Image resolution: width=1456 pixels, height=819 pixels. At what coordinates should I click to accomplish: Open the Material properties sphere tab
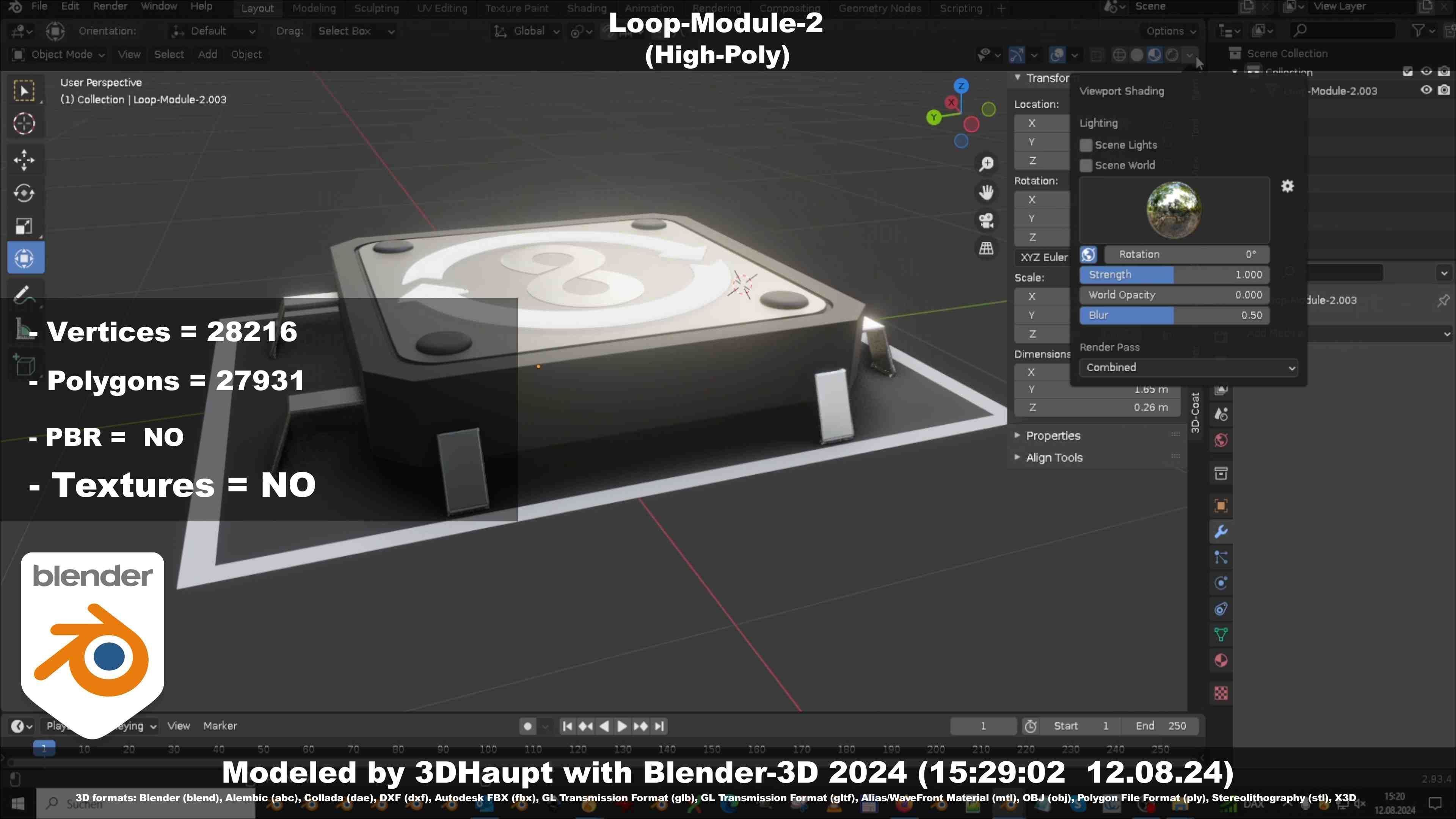tap(1221, 661)
